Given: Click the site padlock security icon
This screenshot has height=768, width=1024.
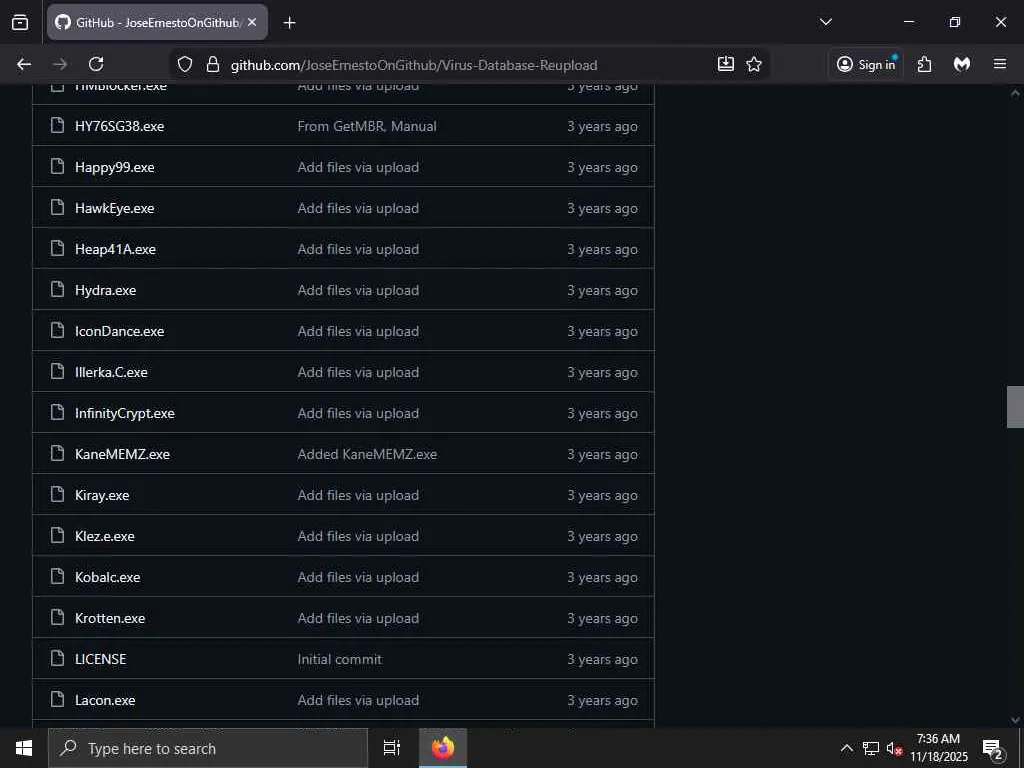Looking at the screenshot, I should (x=212, y=64).
